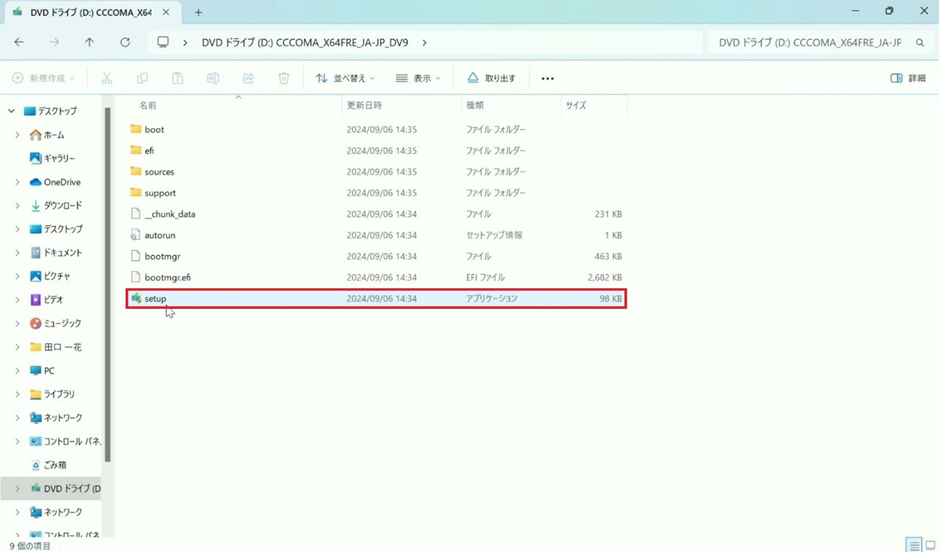Click the Rename icon in toolbar
The height and width of the screenshot is (552, 939).
213,78
